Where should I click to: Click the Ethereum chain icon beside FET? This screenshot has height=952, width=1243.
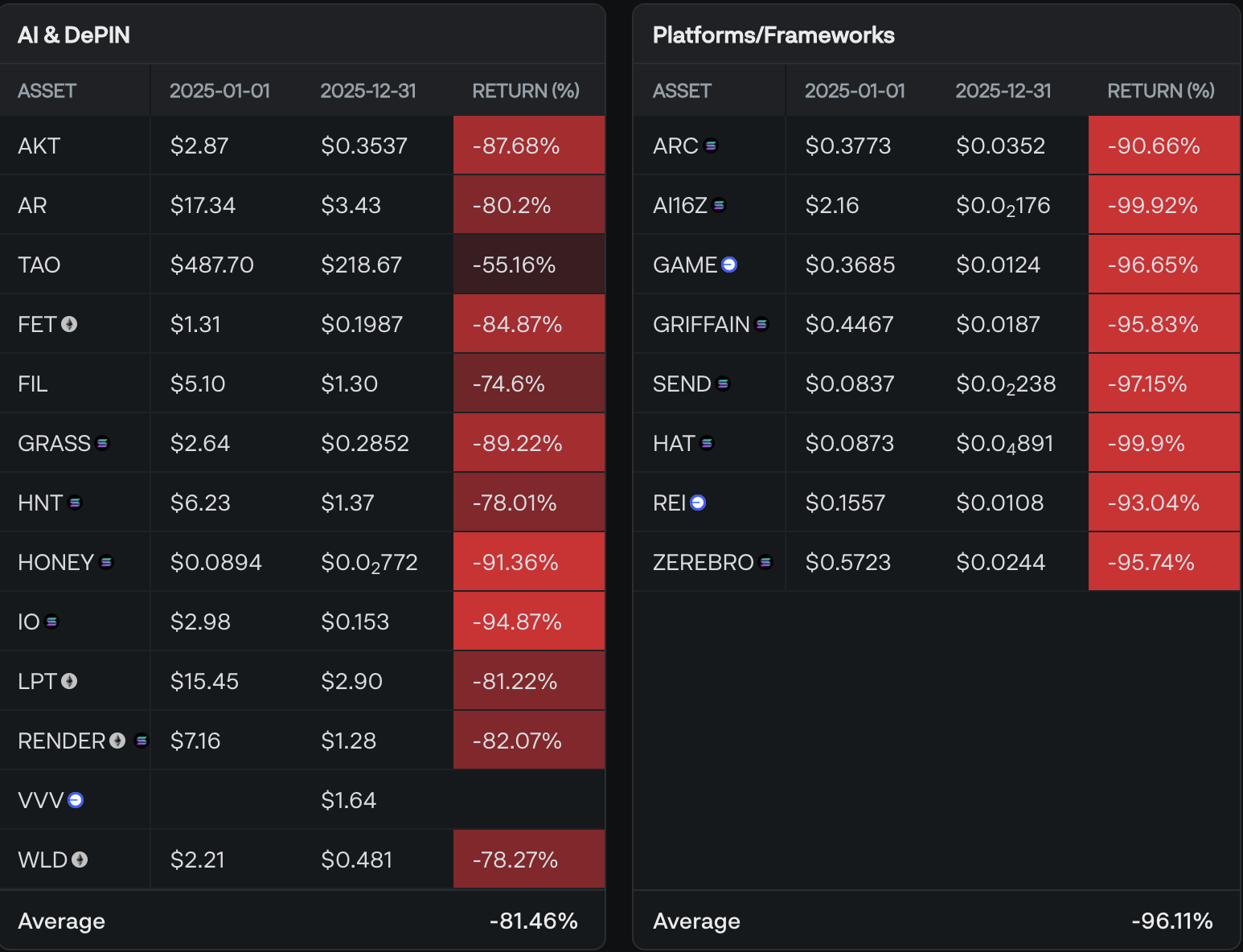(x=70, y=324)
